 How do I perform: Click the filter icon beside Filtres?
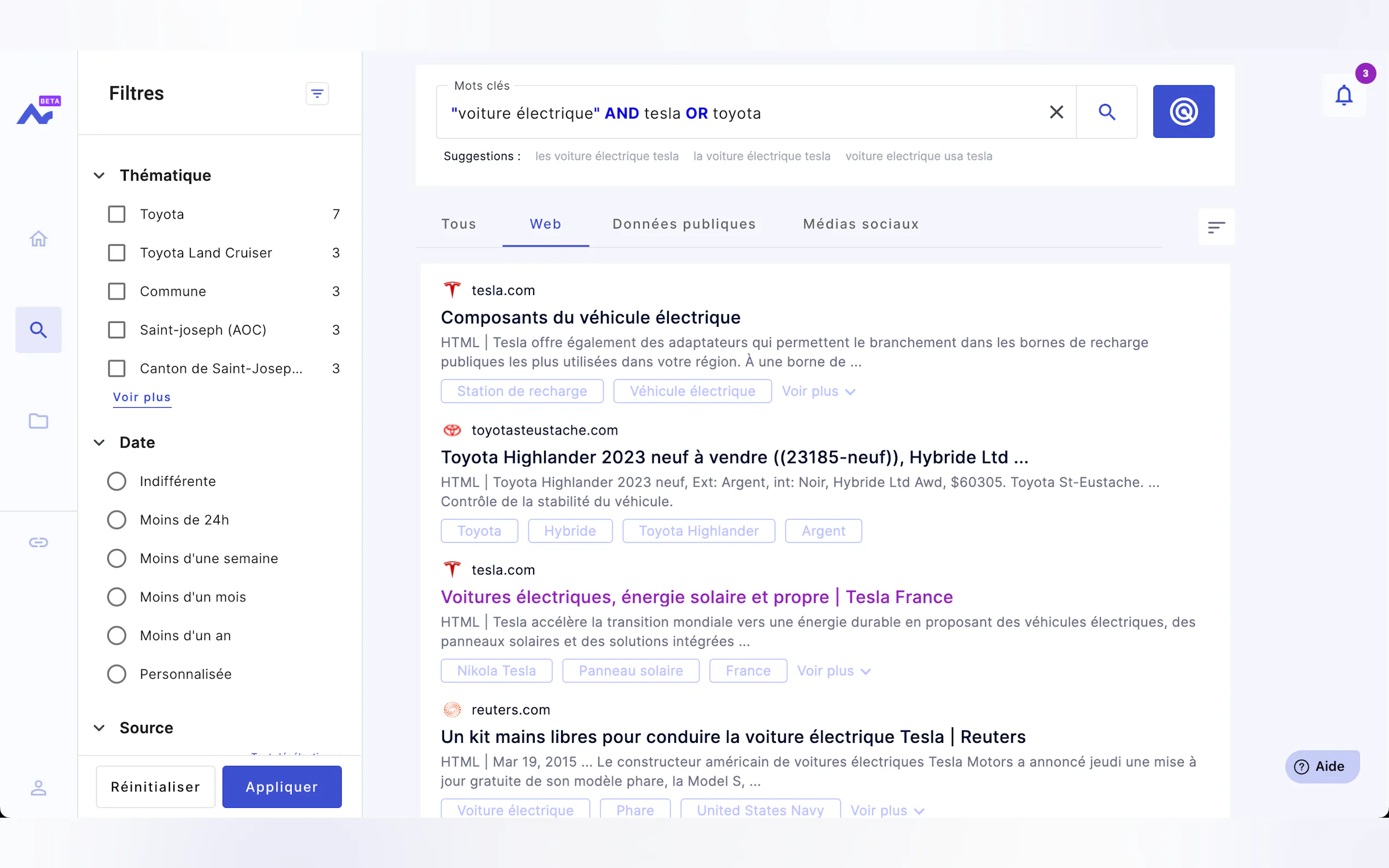[x=317, y=93]
